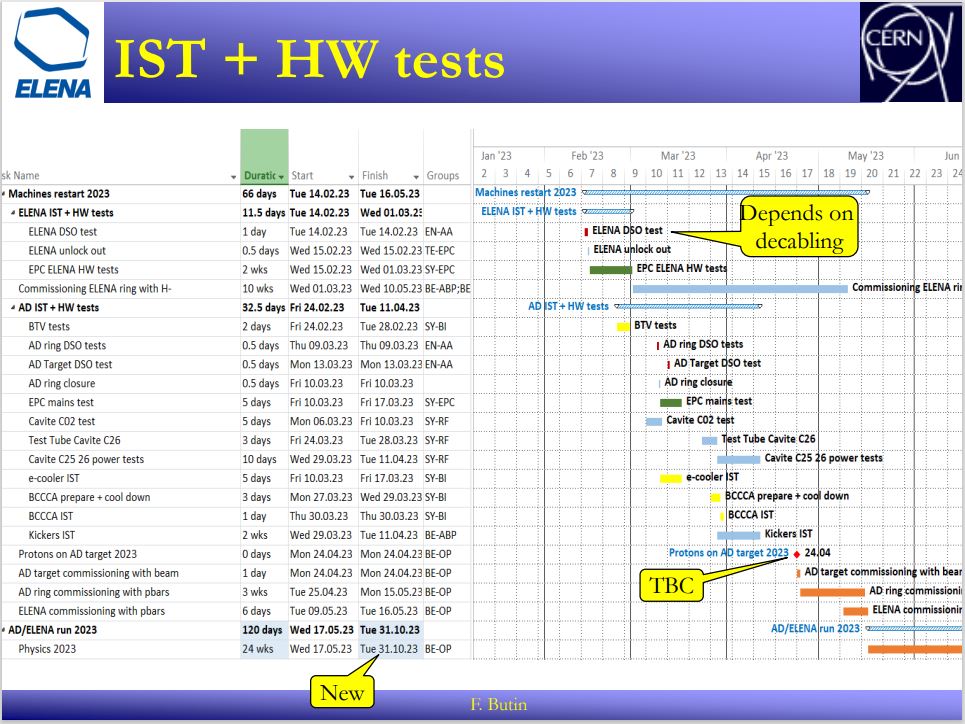965x724 pixels.
Task: Select Protons on AD target 2023 task name
Action: point(78,555)
